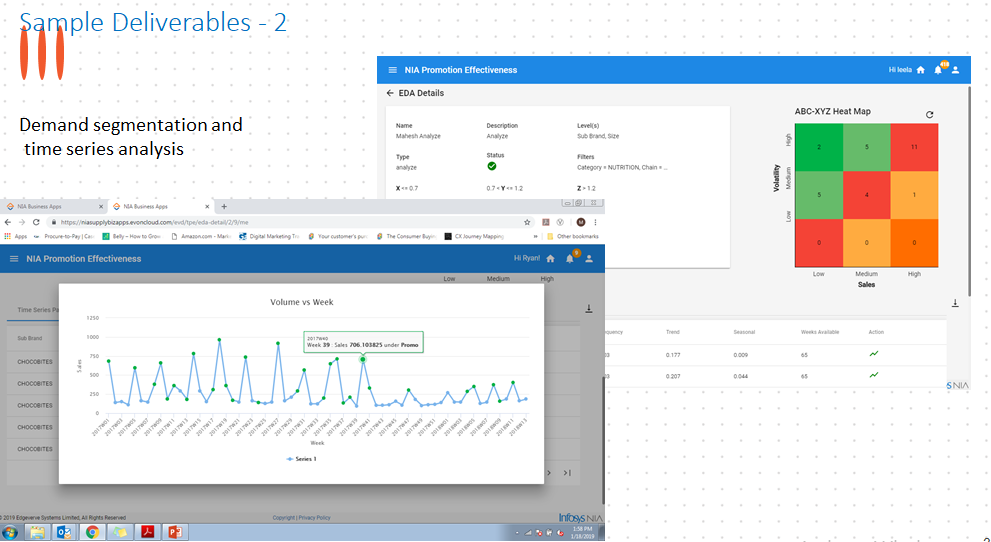Expand hidden bookmarks chevron
Viewport: 991px width, 542px height.
point(535,236)
